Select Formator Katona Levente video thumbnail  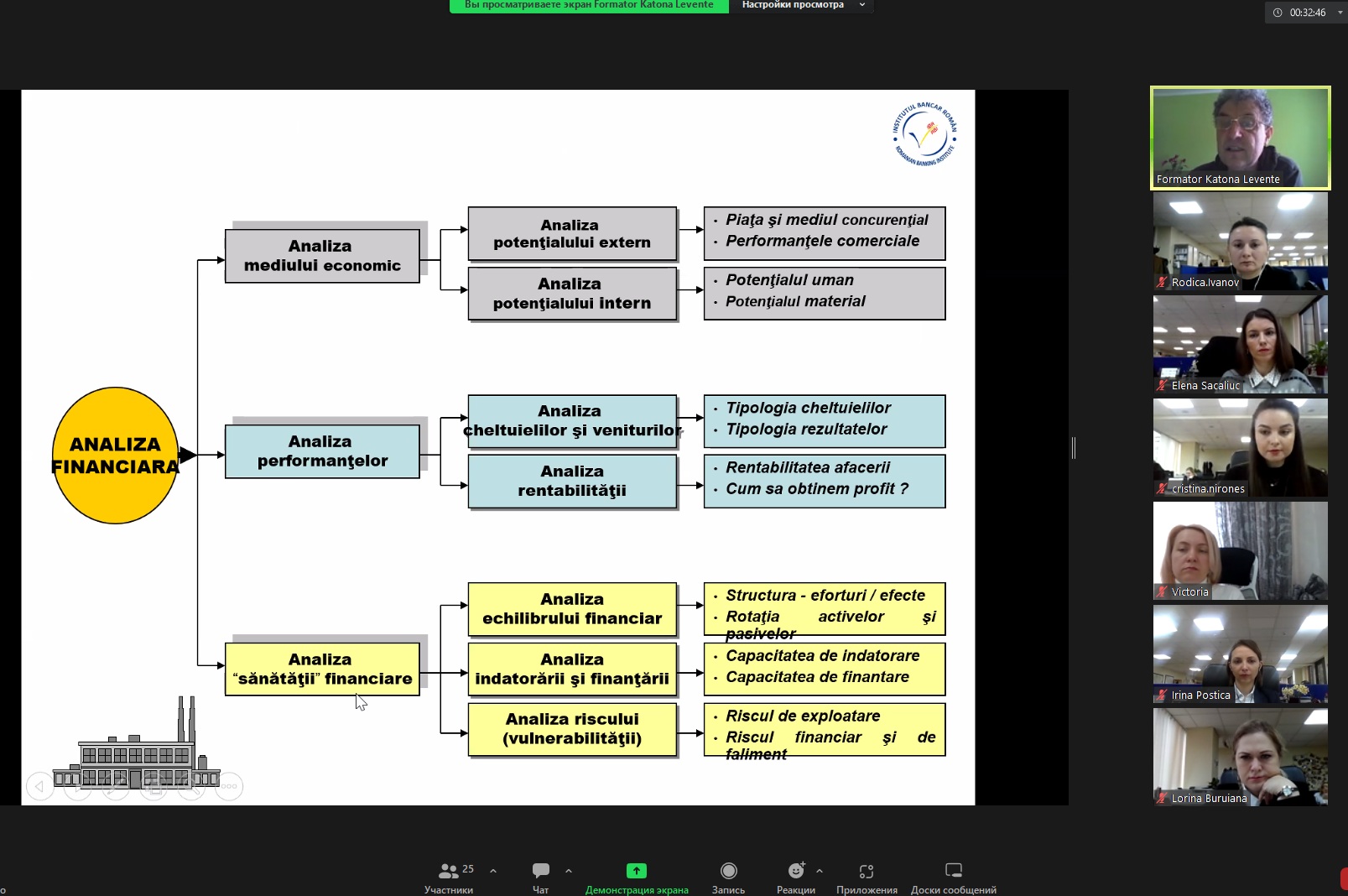1240,138
